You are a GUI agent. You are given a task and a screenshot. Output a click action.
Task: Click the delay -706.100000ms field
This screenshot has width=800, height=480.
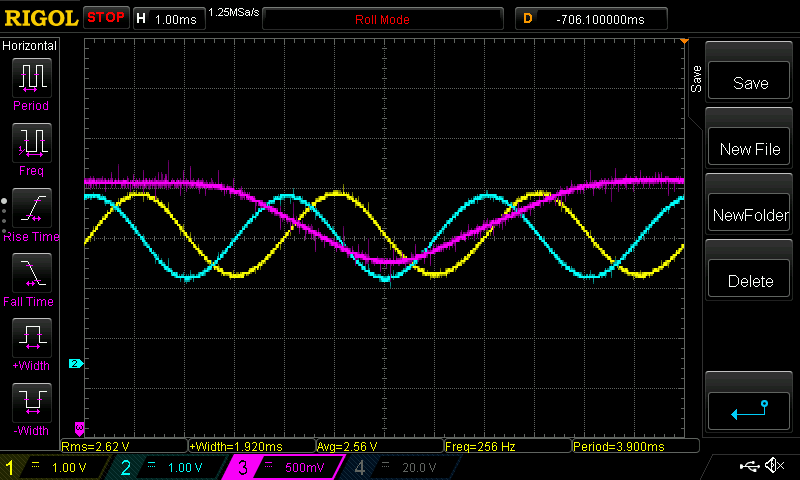[x=591, y=19]
